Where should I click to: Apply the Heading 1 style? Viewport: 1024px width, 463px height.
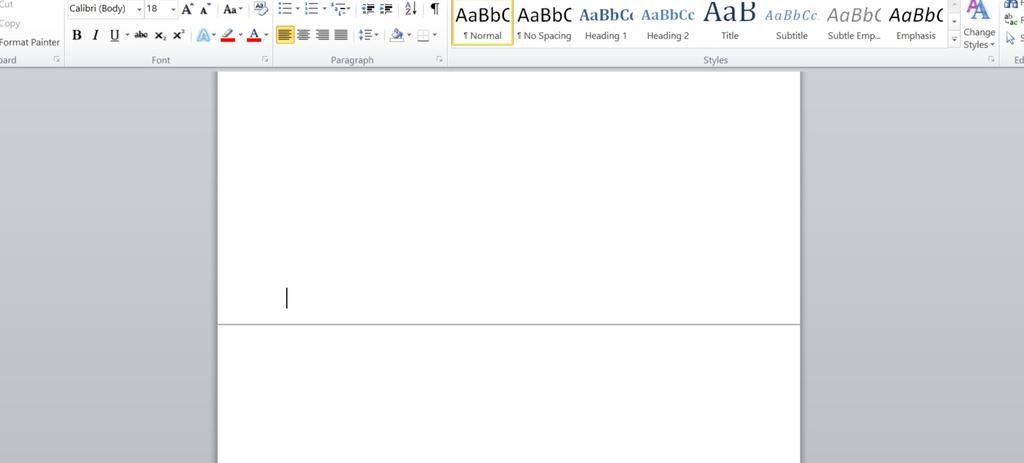tap(606, 23)
